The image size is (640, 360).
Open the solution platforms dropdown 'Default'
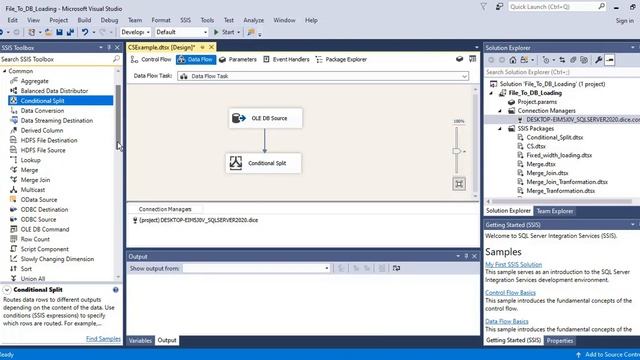pos(182,32)
